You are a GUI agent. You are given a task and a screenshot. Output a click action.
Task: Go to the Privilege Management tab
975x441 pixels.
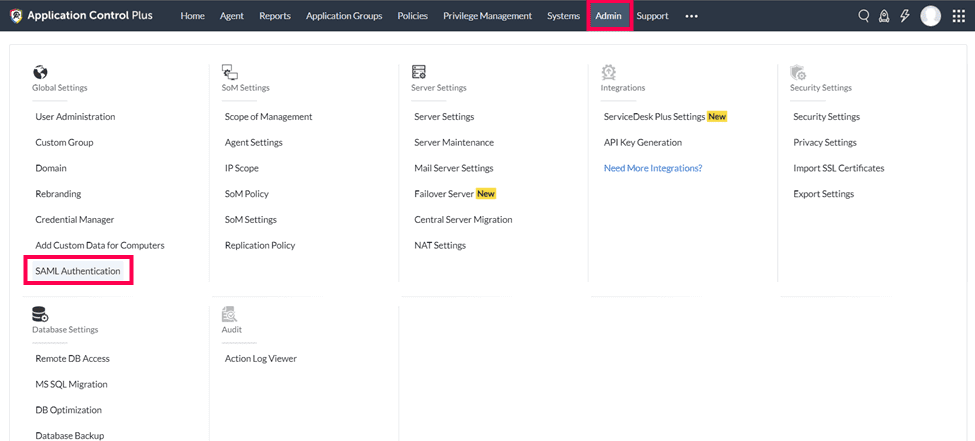[x=487, y=16]
